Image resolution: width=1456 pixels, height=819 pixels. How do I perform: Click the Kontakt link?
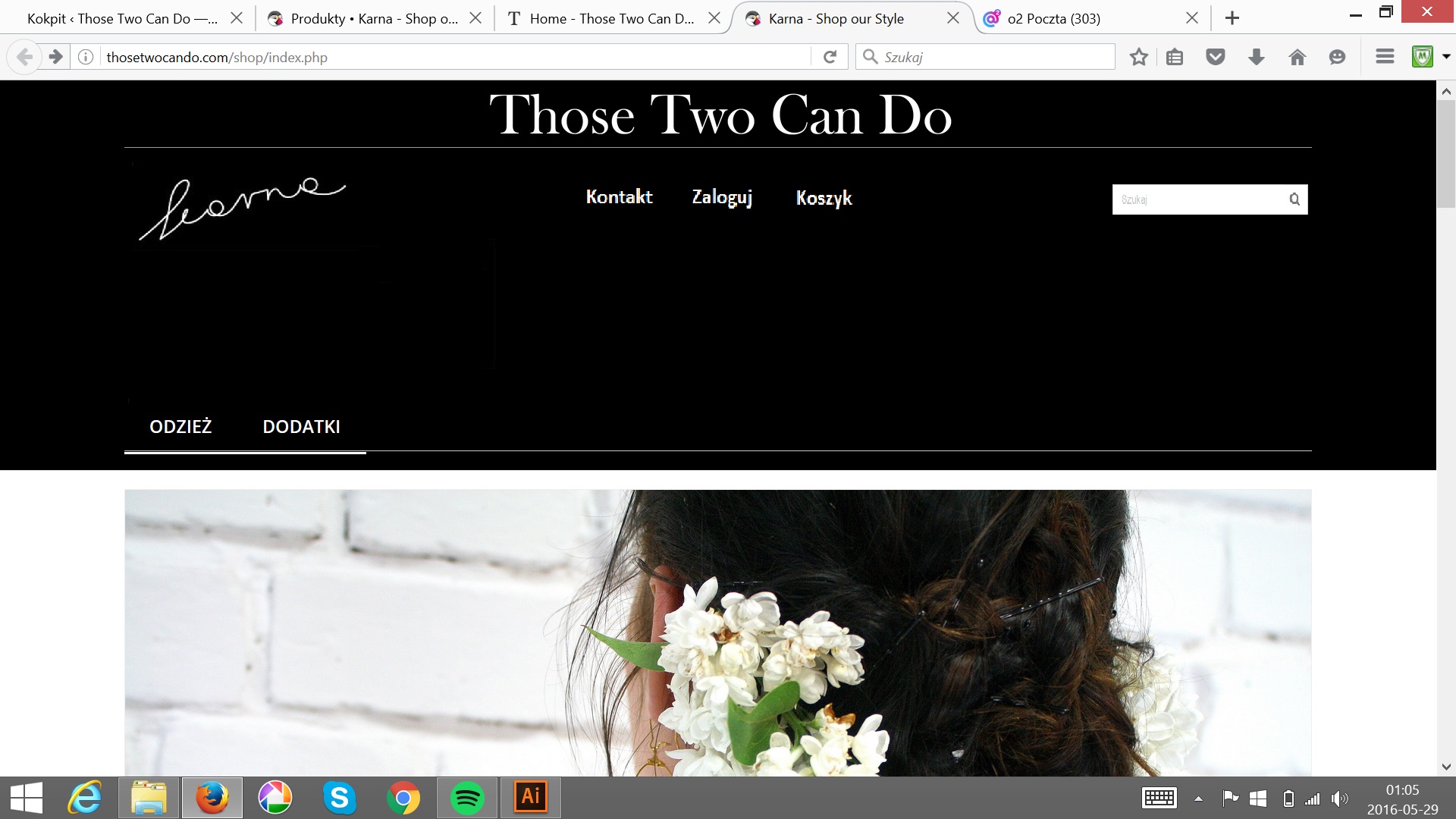(x=619, y=197)
